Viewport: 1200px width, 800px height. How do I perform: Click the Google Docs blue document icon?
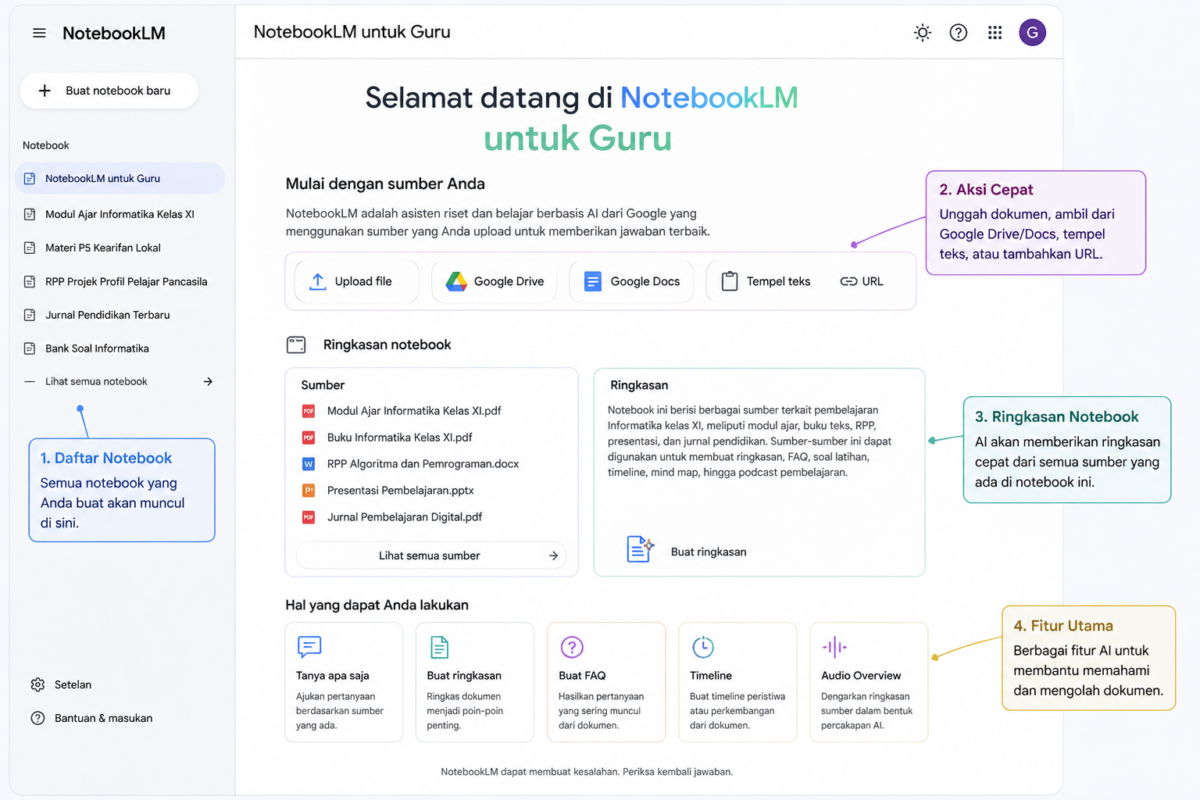tap(593, 282)
